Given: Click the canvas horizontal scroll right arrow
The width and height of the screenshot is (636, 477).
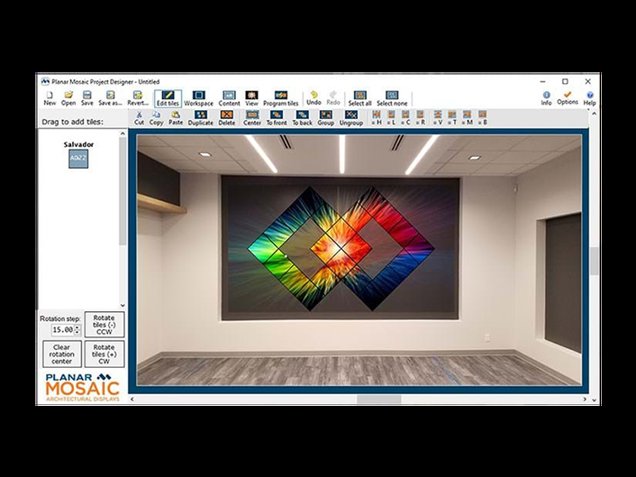Looking at the screenshot, I should tap(584, 400).
